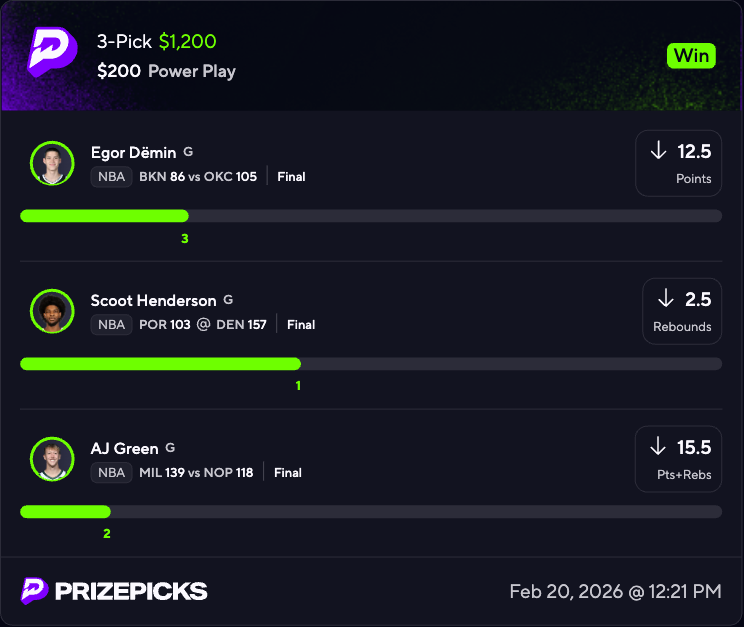Click the NBA tag for POR @ DEN
The height and width of the screenshot is (627, 744).
(x=111, y=325)
